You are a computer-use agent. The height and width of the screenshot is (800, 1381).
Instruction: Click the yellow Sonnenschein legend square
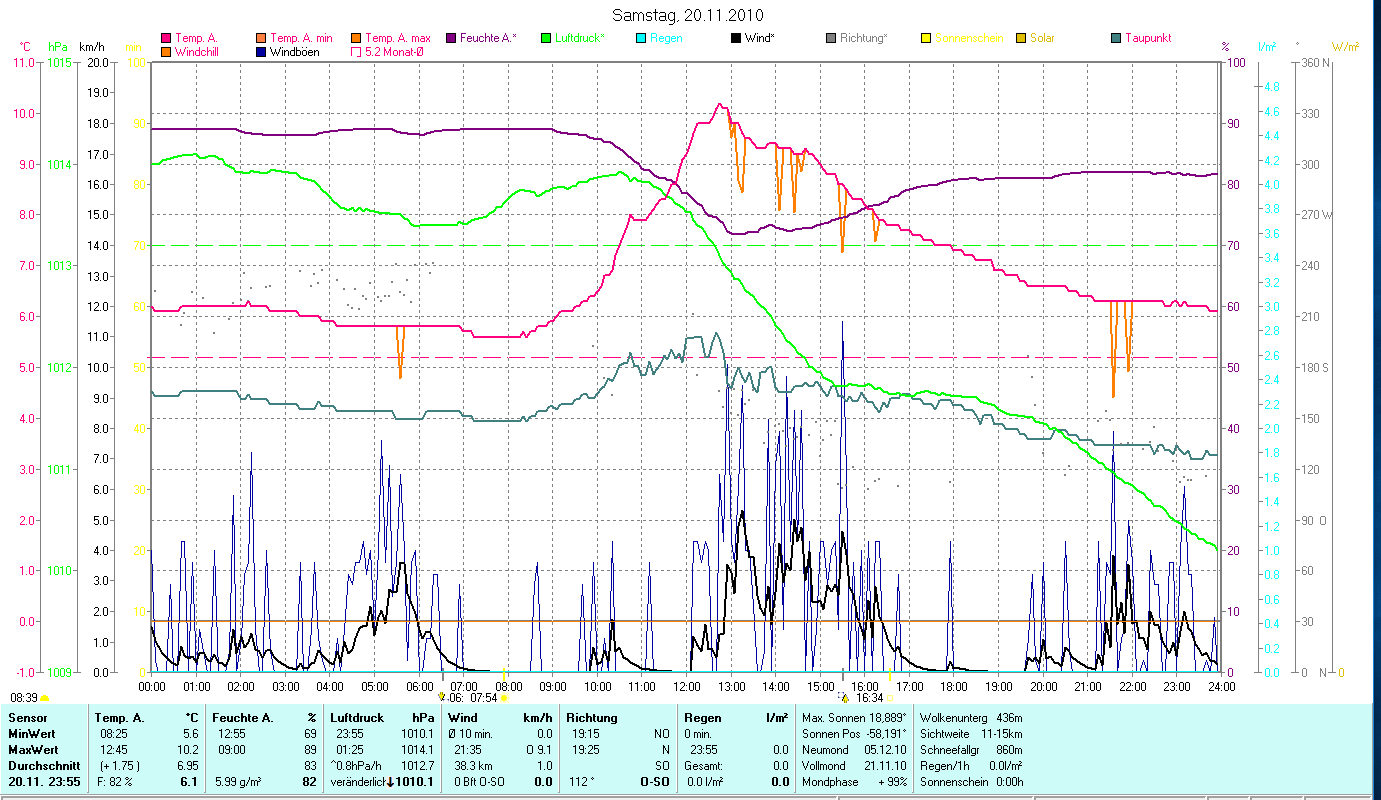click(x=925, y=39)
